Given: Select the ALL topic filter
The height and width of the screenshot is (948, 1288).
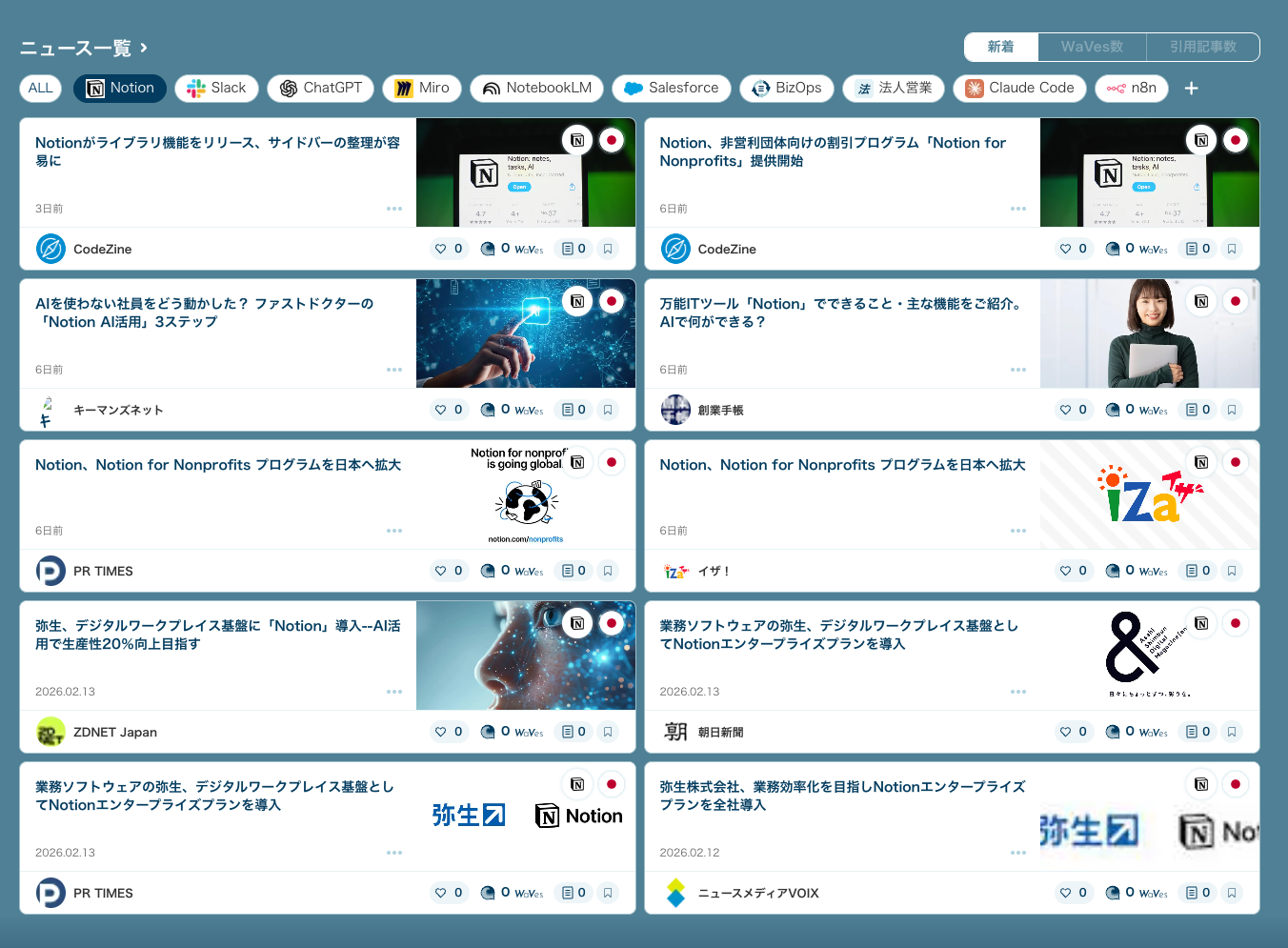Looking at the screenshot, I should [x=41, y=89].
